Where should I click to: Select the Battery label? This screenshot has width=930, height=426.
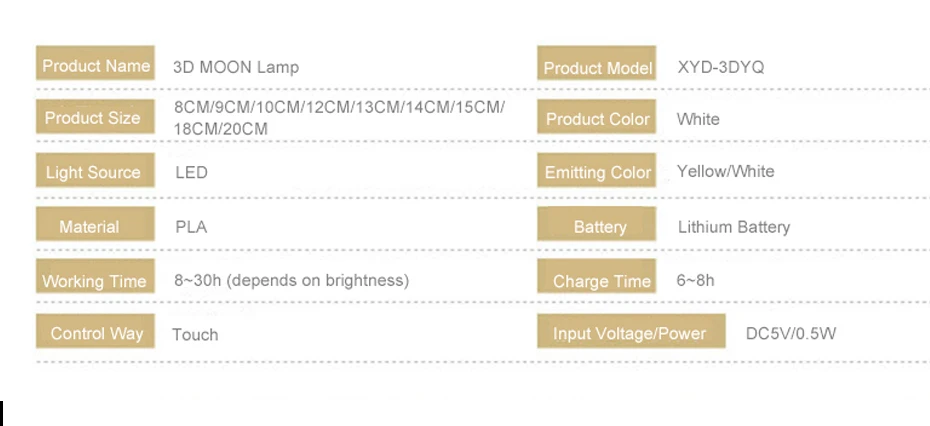599,227
